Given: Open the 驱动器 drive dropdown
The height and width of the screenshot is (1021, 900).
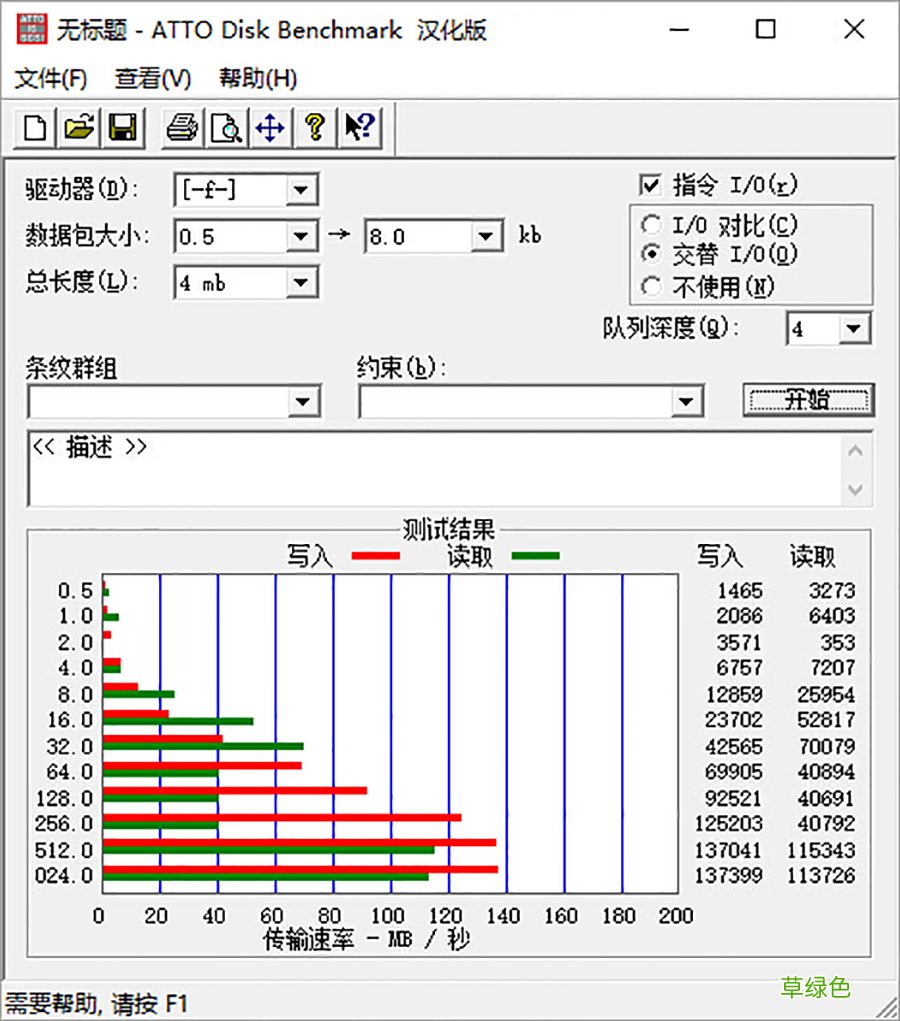Looking at the screenshot, I should (x=302, y=189).
